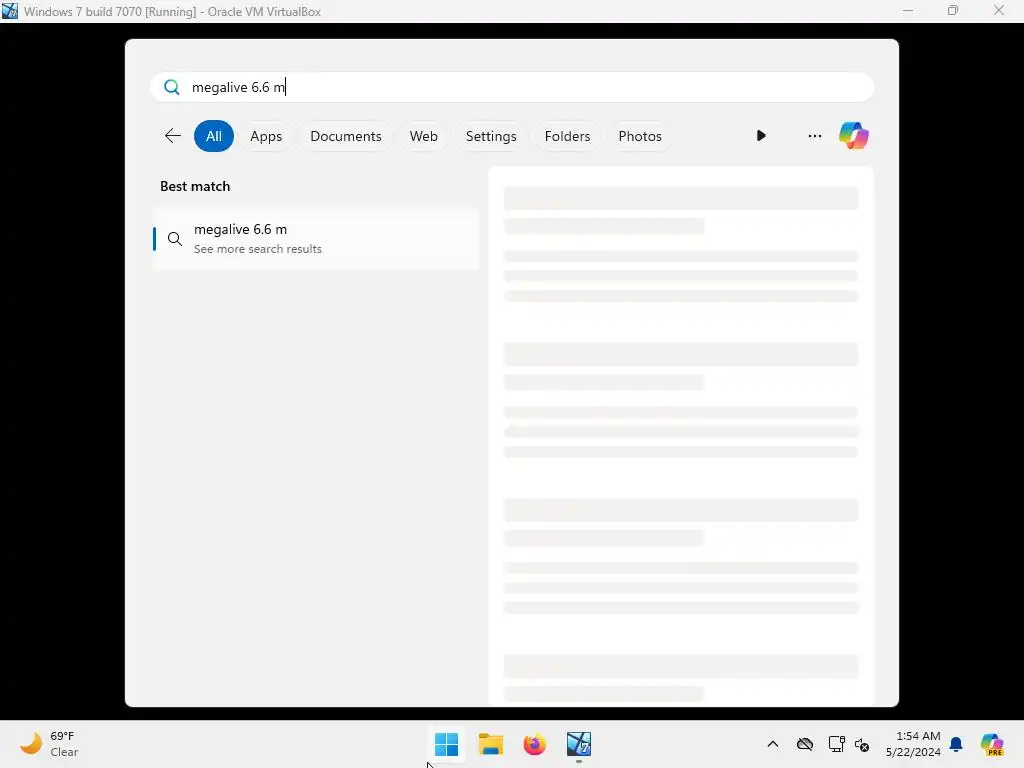Click the search text input field
The height and width of the screenshot is (768, 1024).
point(512,88)
